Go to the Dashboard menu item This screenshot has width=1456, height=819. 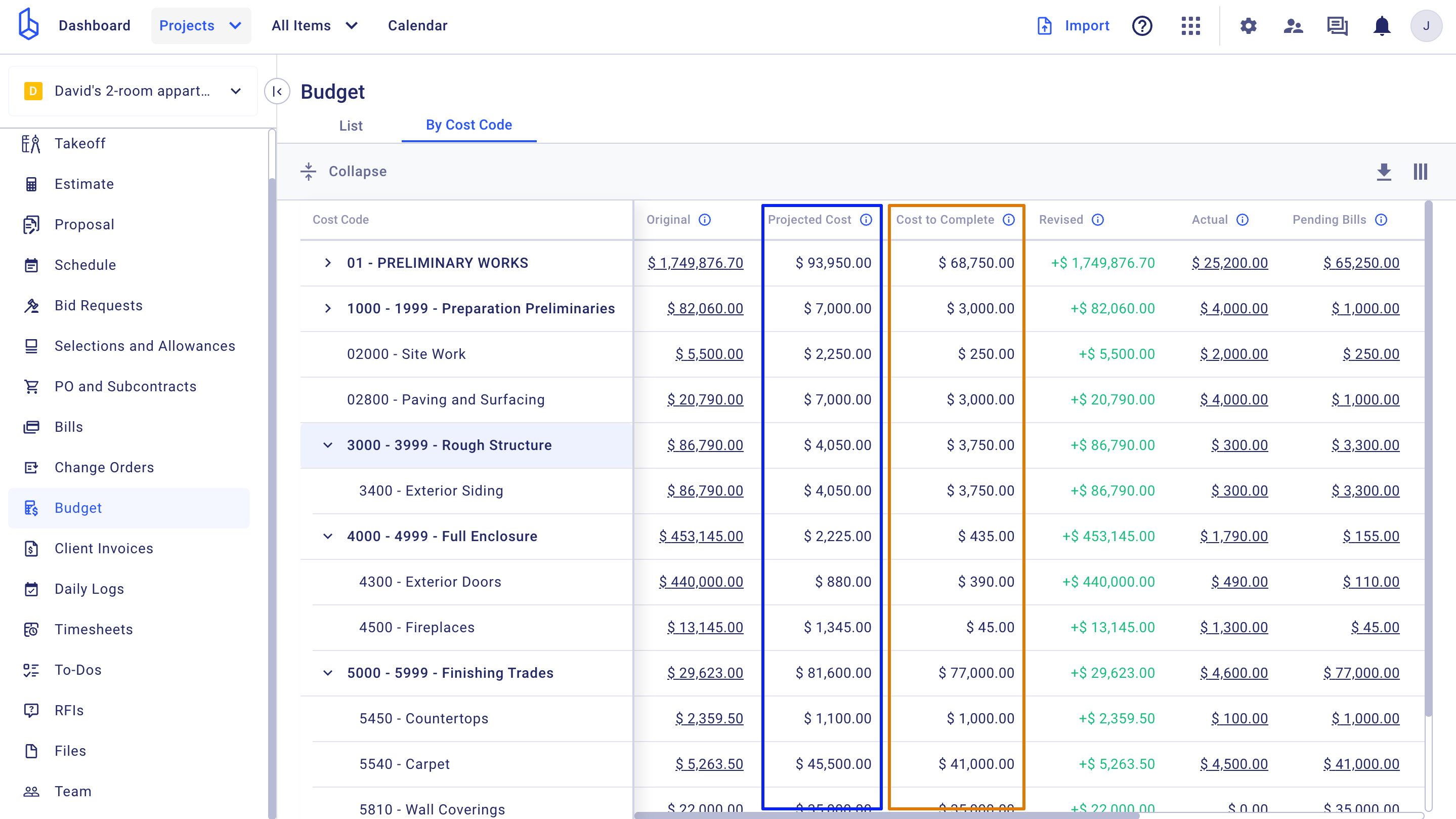95,25
